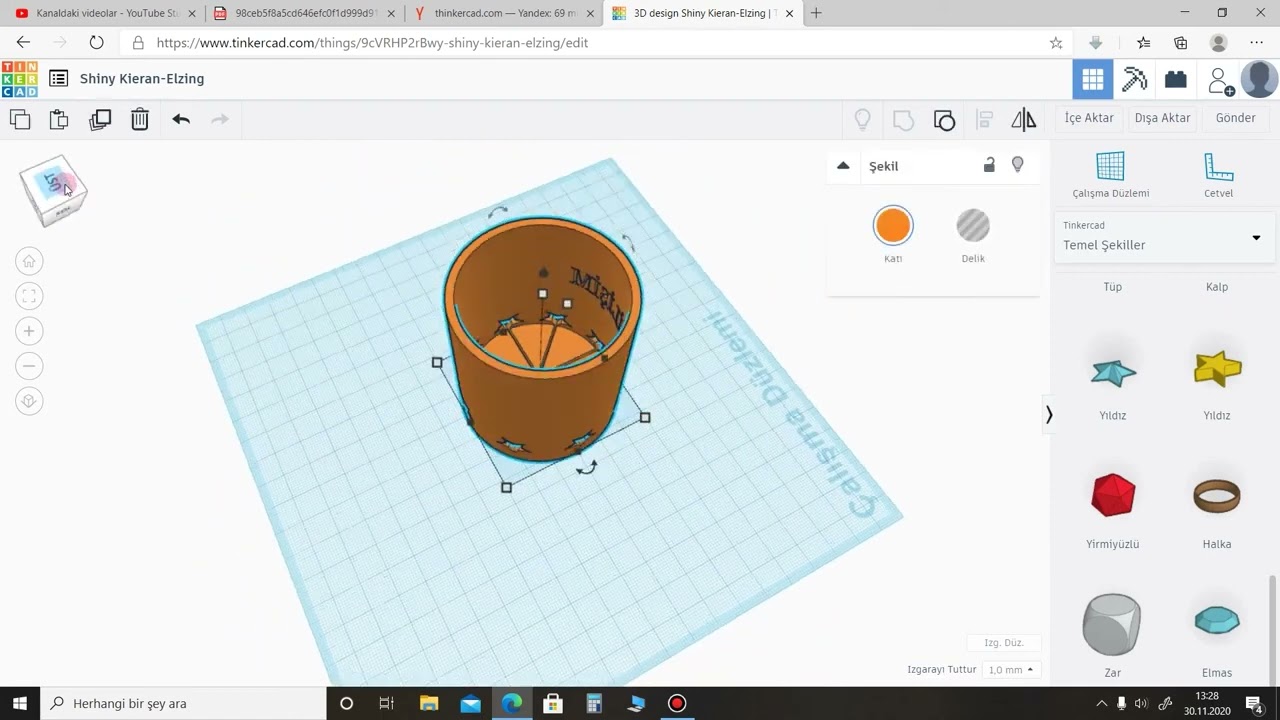This screenshot has width=1280, height=720.
Task: Click the view cube
Action: click(54, 189)
